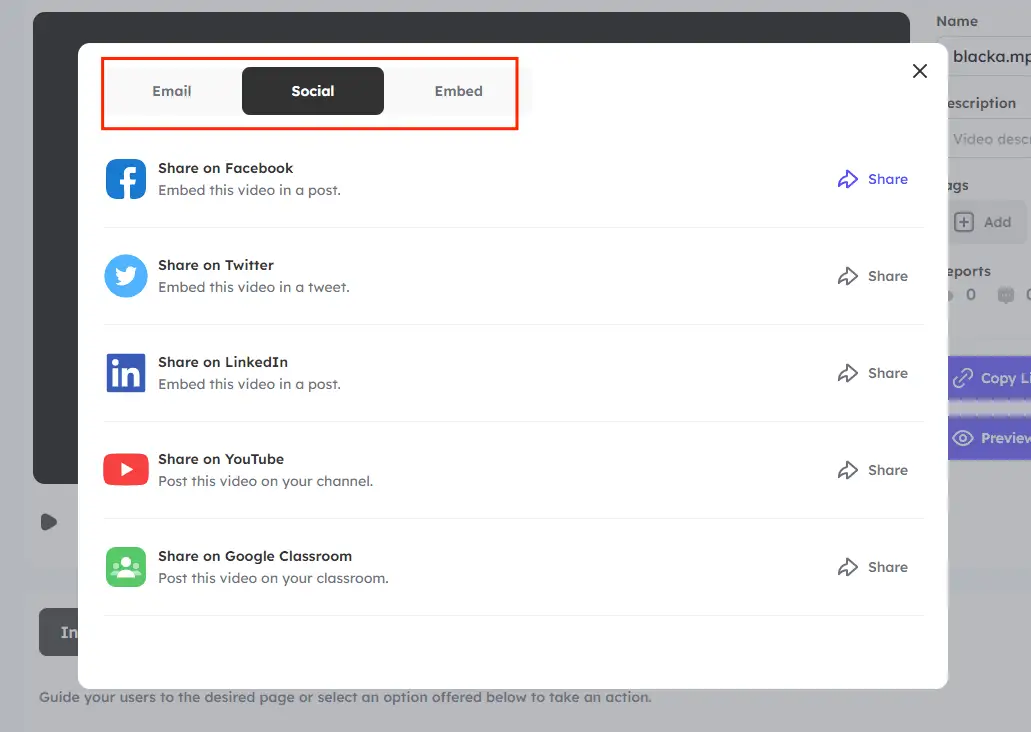Share video to LinkedIn
Viewport: 1031px width, 732px height.
point(873,373)
